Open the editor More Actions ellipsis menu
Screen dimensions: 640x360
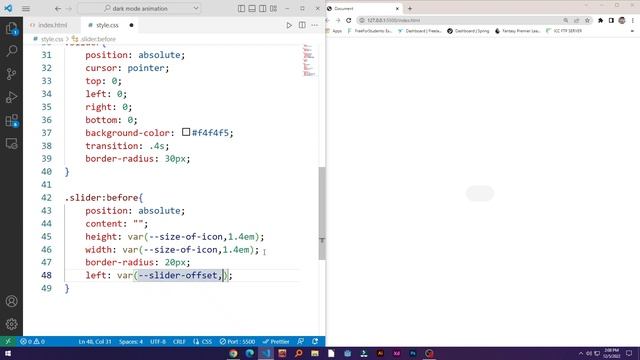click(x=315, y=25)
